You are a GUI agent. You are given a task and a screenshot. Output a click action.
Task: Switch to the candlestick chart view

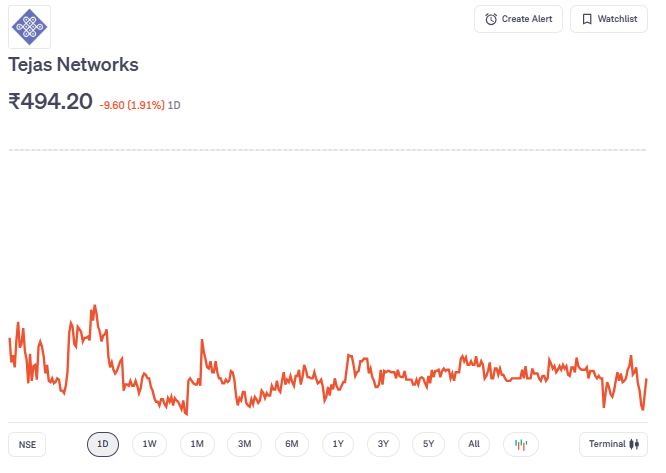(x=520, y=444)
